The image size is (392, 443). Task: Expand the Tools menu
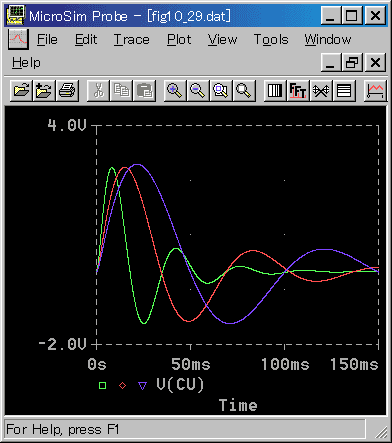click(x=271, y=40)
